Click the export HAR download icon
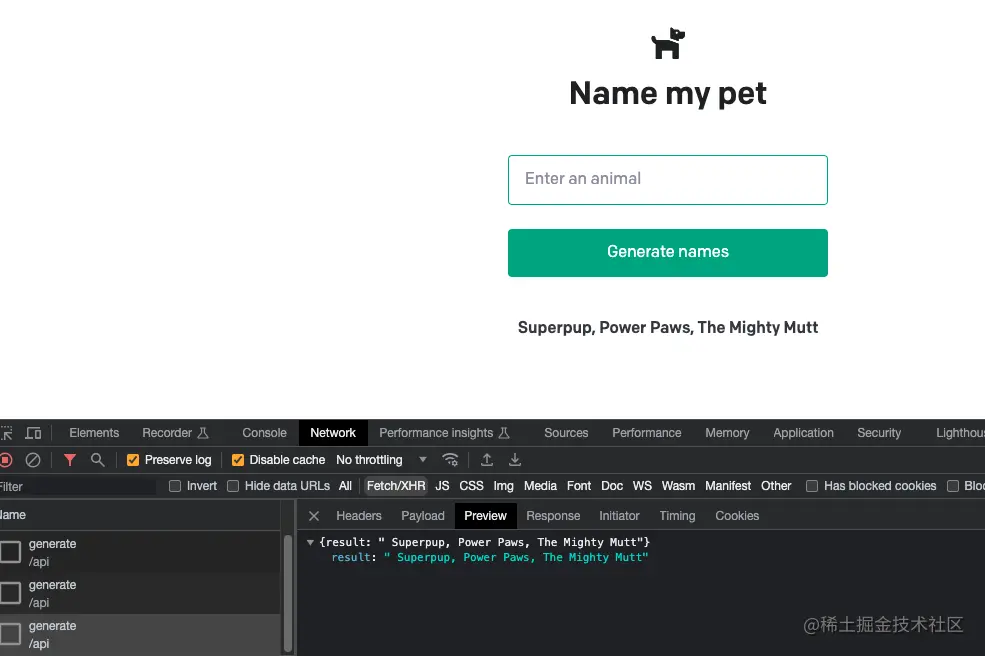Screen dimensions: 985x656 click(x=515, y=460)
